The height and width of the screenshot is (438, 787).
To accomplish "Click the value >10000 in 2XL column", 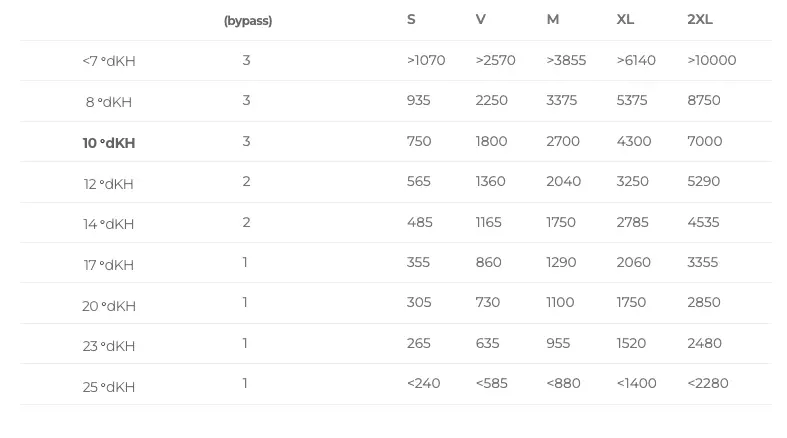I will click(712, 61).
